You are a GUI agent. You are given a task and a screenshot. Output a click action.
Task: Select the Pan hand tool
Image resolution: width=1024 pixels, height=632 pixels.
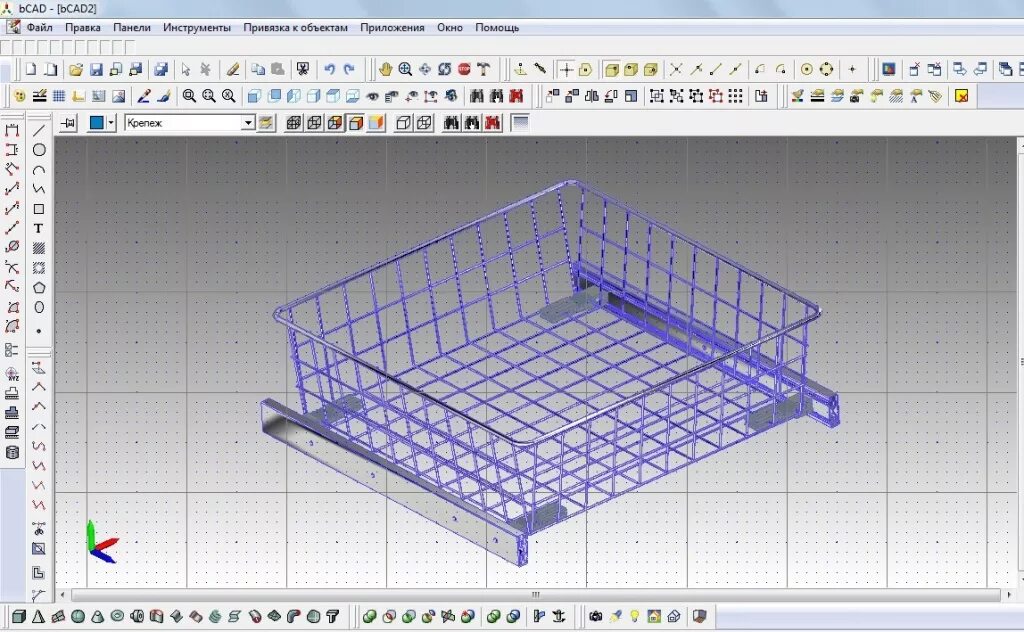click(x=385, y=69)
